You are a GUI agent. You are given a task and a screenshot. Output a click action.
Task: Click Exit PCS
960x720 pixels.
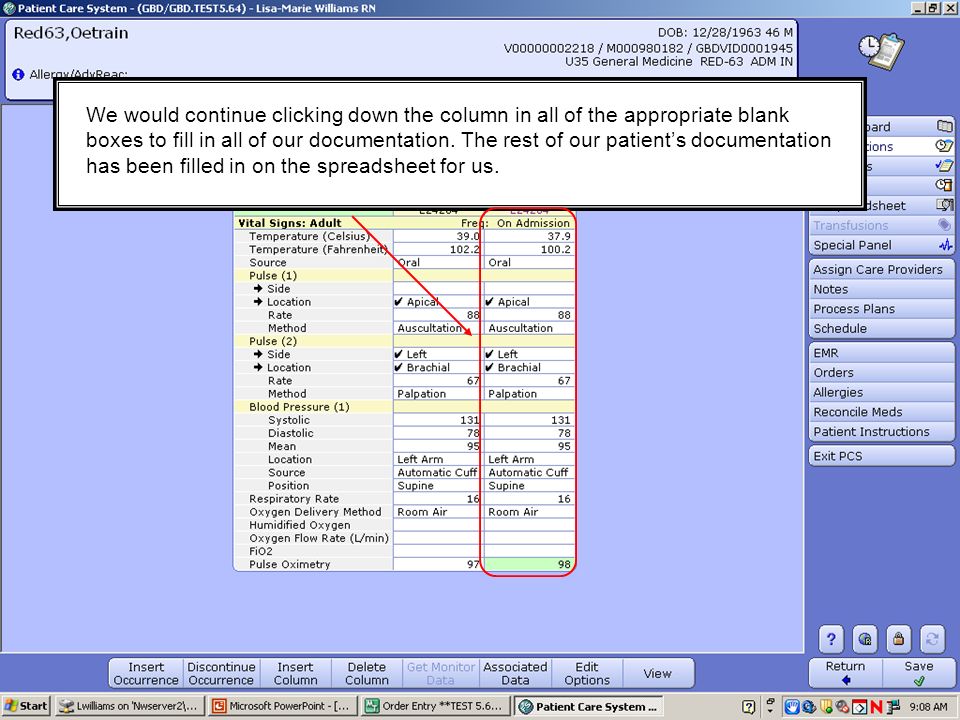pyautogui.click(x=881, y=456)
